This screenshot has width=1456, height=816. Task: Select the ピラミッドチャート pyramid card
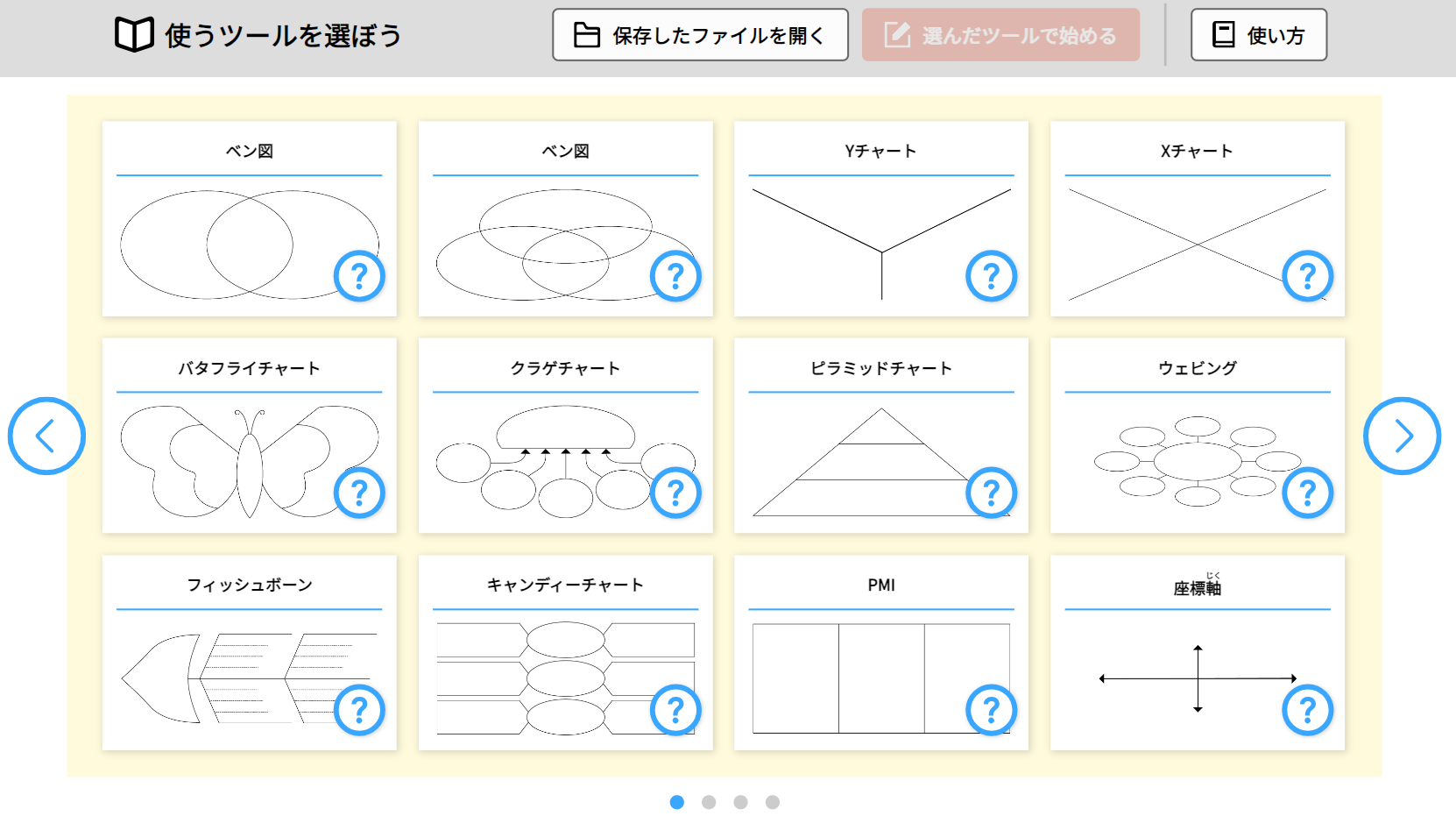[x=881, y=436]
